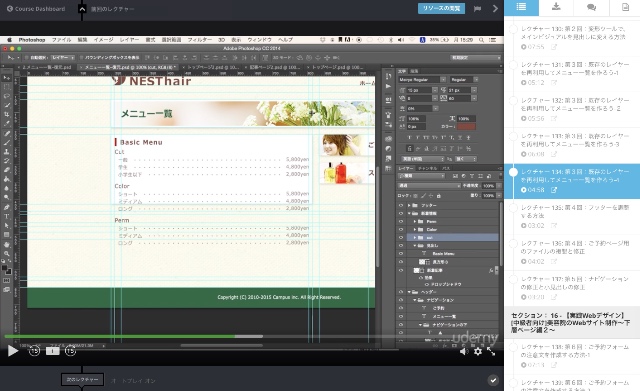Open the layer blend mode dropdown
This screenshot has width=640, height=391.
coord(429,186)
